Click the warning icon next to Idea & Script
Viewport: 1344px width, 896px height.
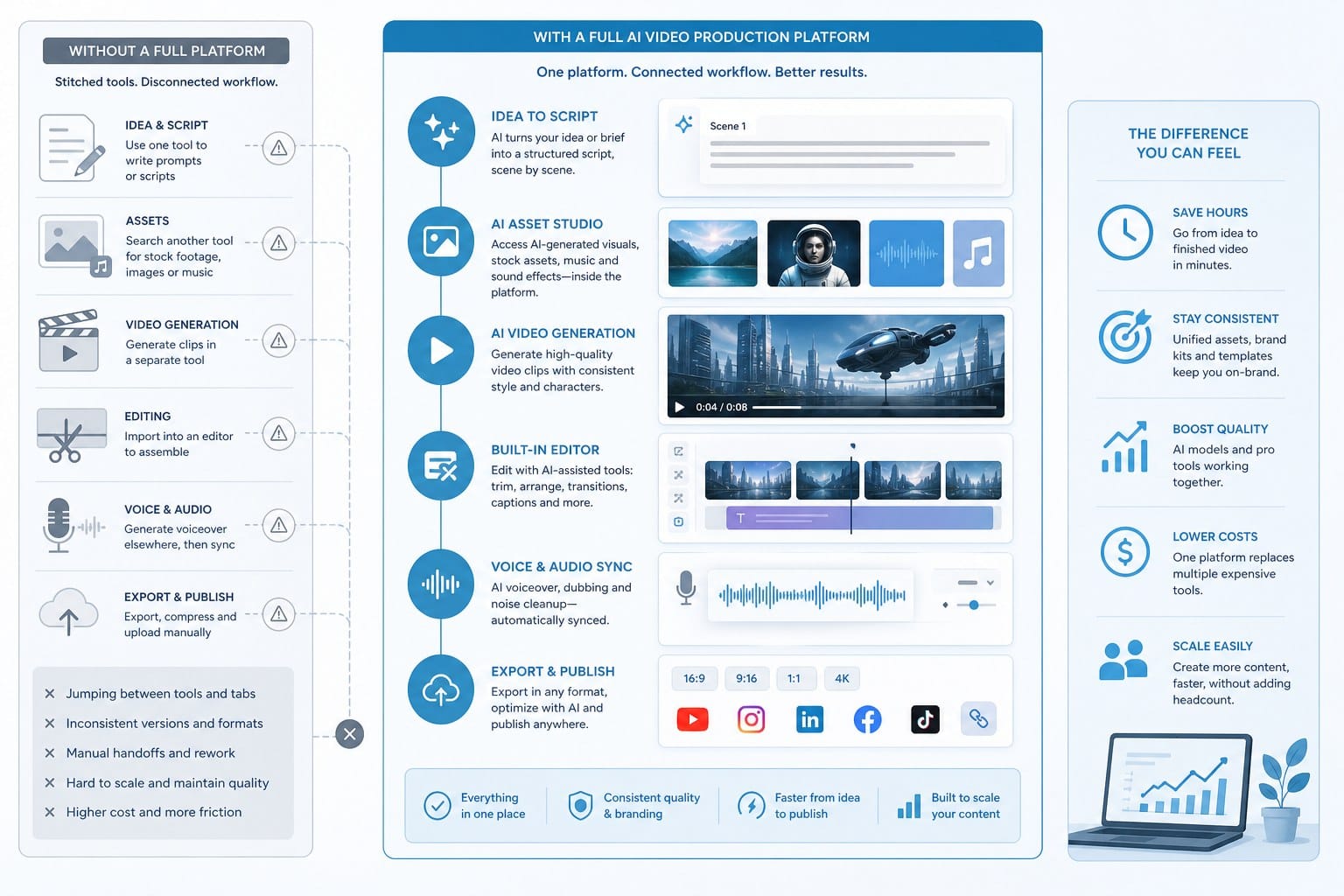(279, 148)
